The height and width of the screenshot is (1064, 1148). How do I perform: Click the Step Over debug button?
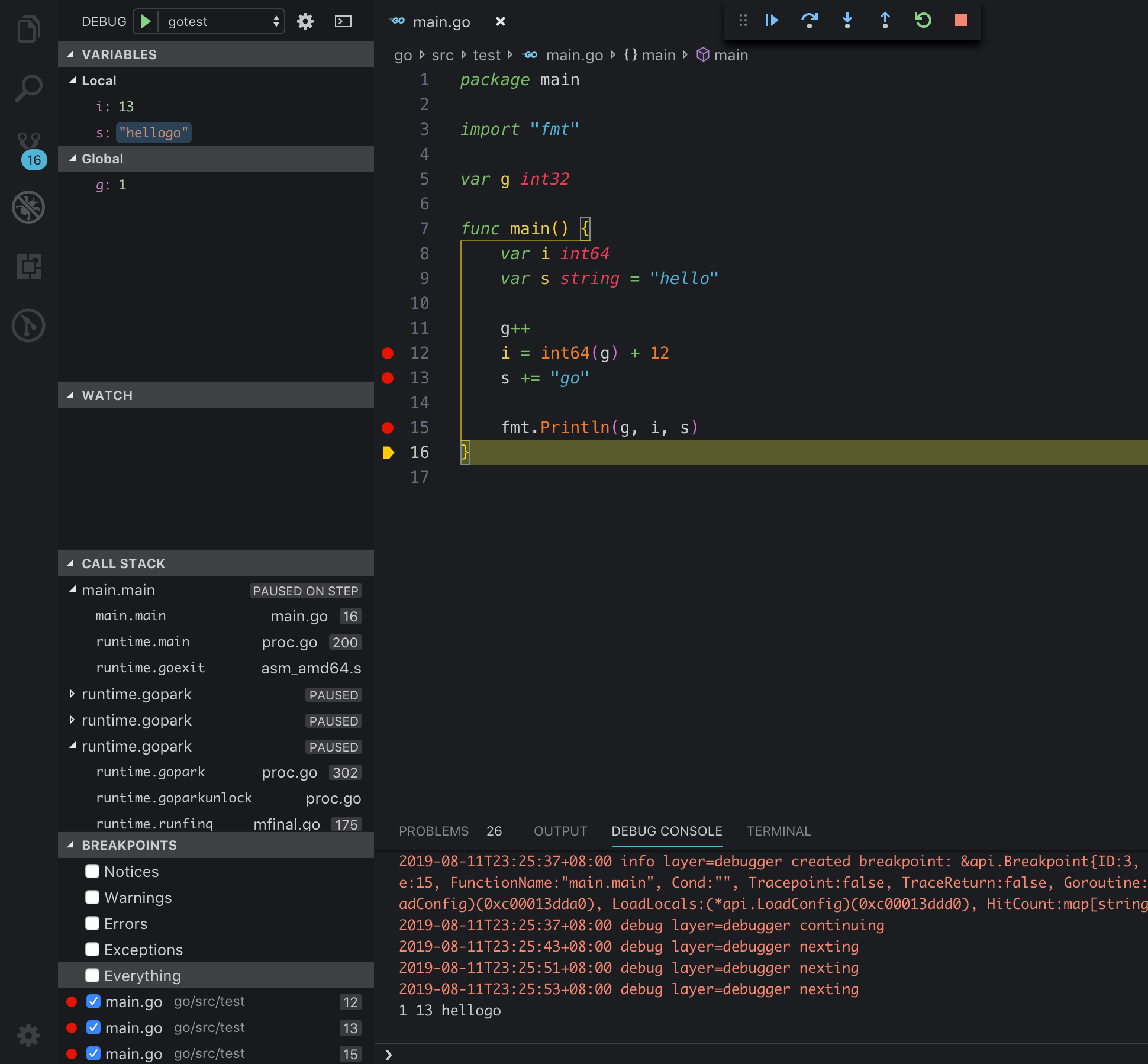pos(810,21)
